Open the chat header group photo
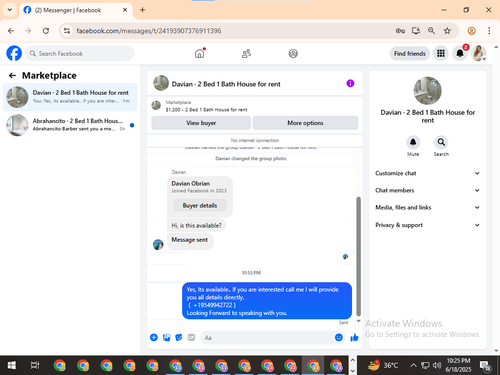 click(161, 83)
